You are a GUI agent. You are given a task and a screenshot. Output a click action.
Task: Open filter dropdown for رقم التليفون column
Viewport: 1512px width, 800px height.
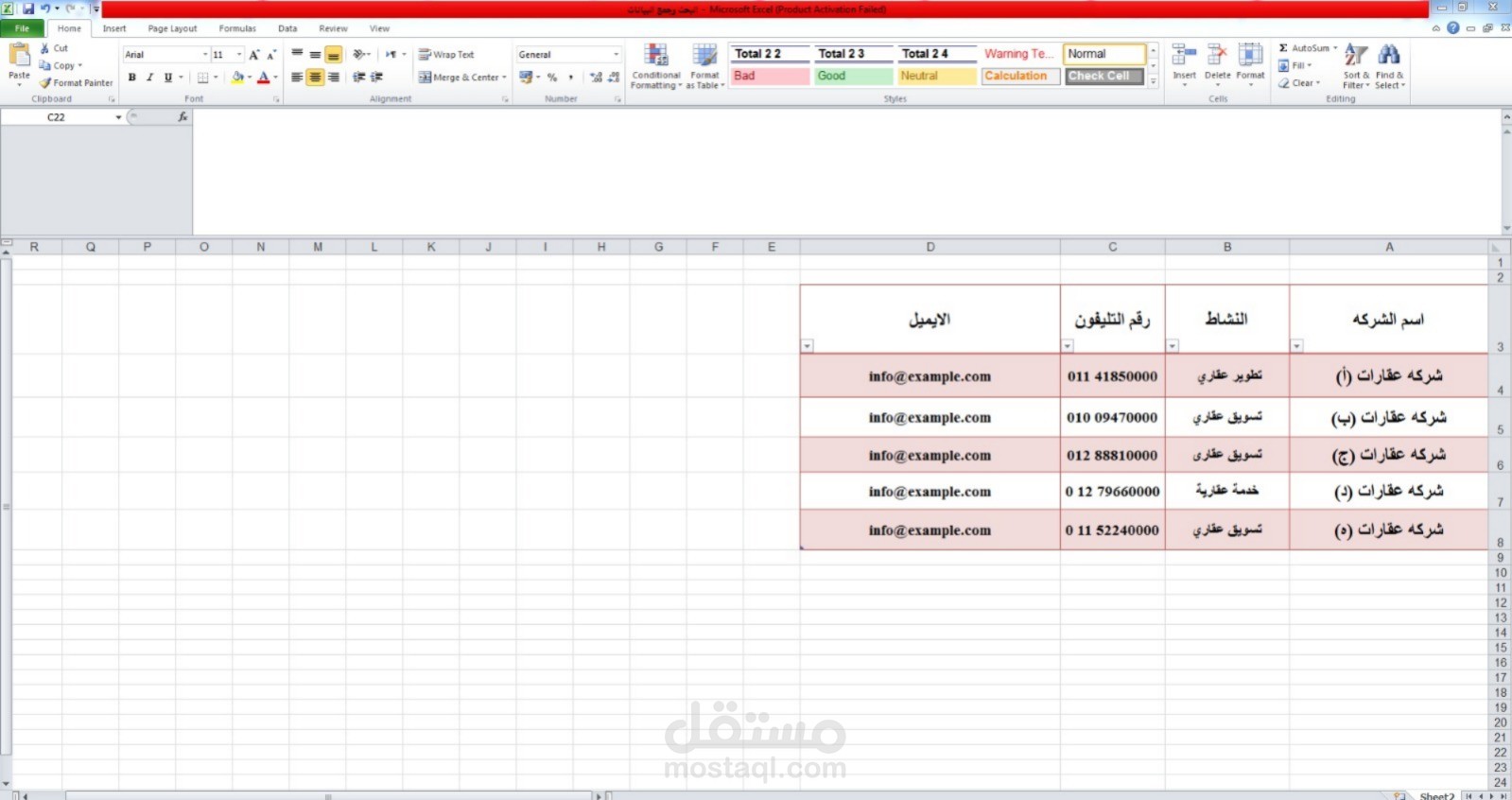click(x=1068, y=346)
